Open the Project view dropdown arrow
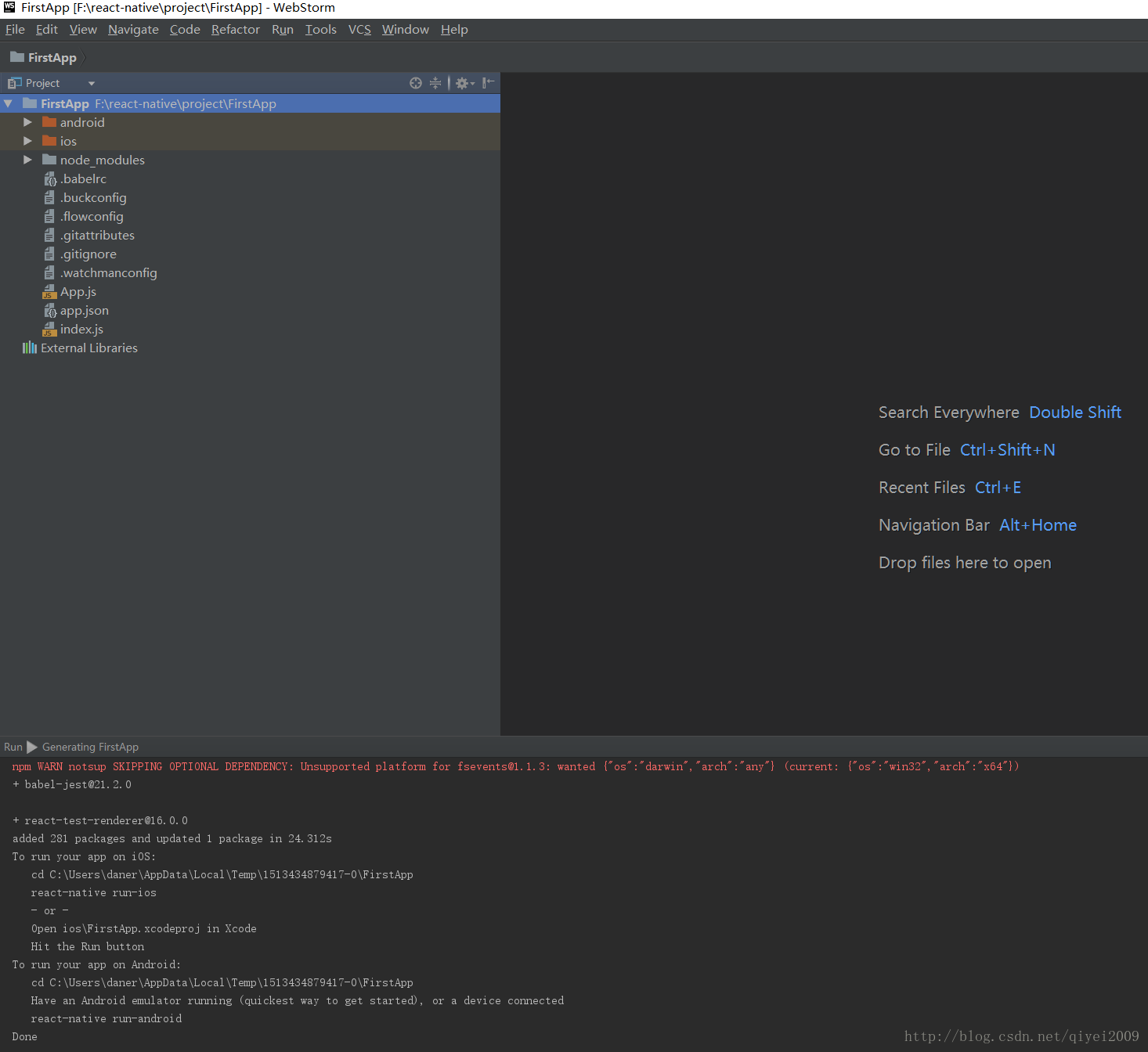1148x1052 pixels. pos(92,83)
